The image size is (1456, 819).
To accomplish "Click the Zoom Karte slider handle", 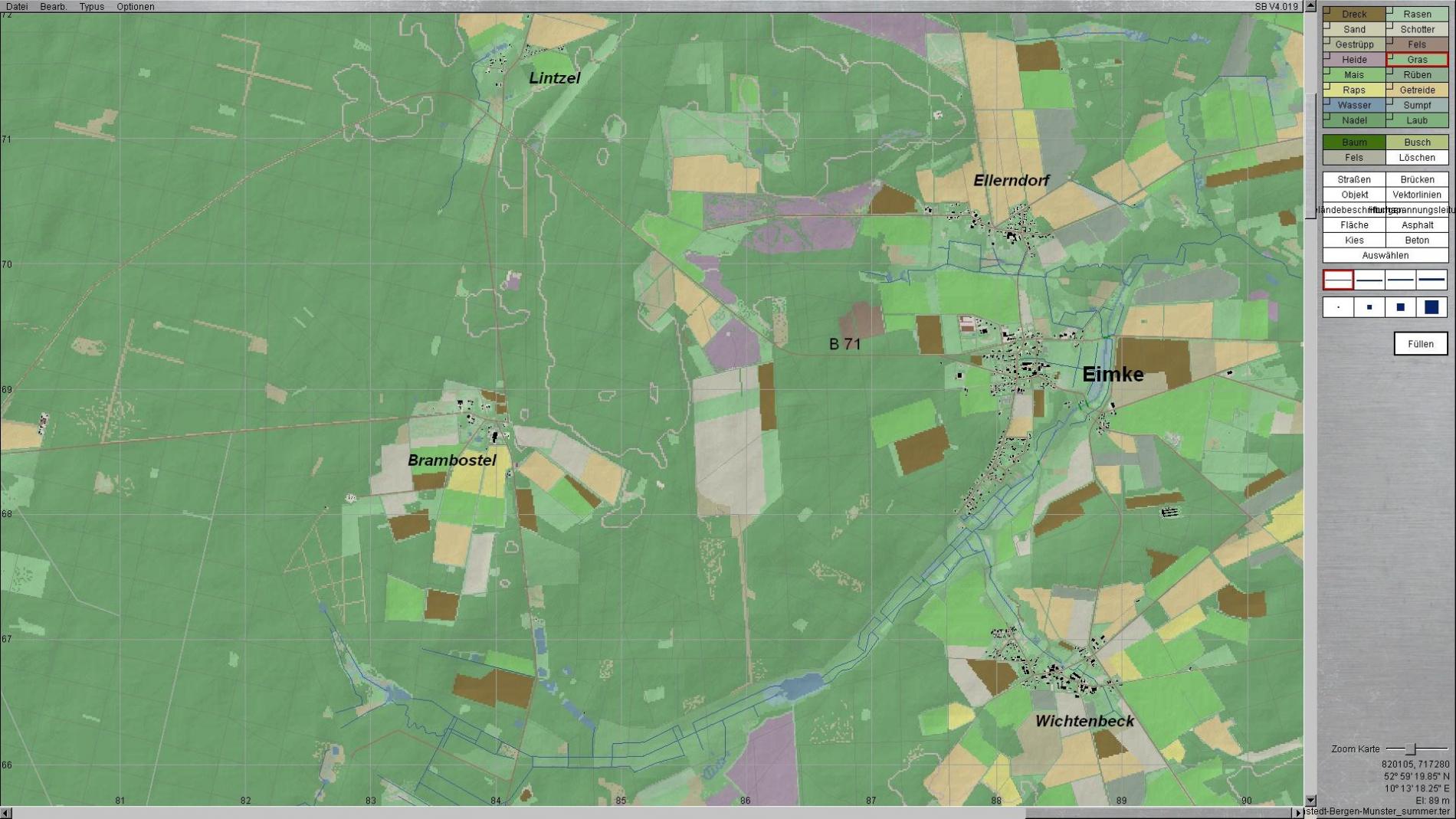I will [x=1411, y=749].
